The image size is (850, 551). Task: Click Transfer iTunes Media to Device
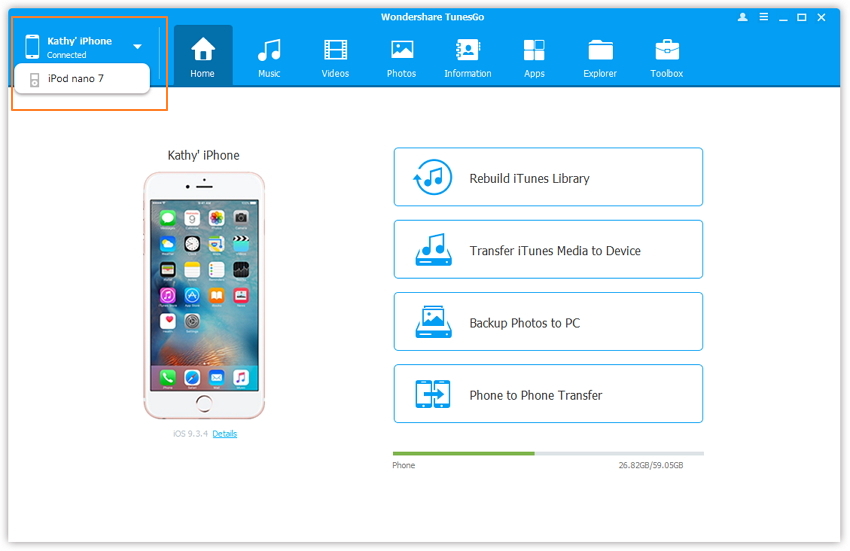(x=548, y=250)
